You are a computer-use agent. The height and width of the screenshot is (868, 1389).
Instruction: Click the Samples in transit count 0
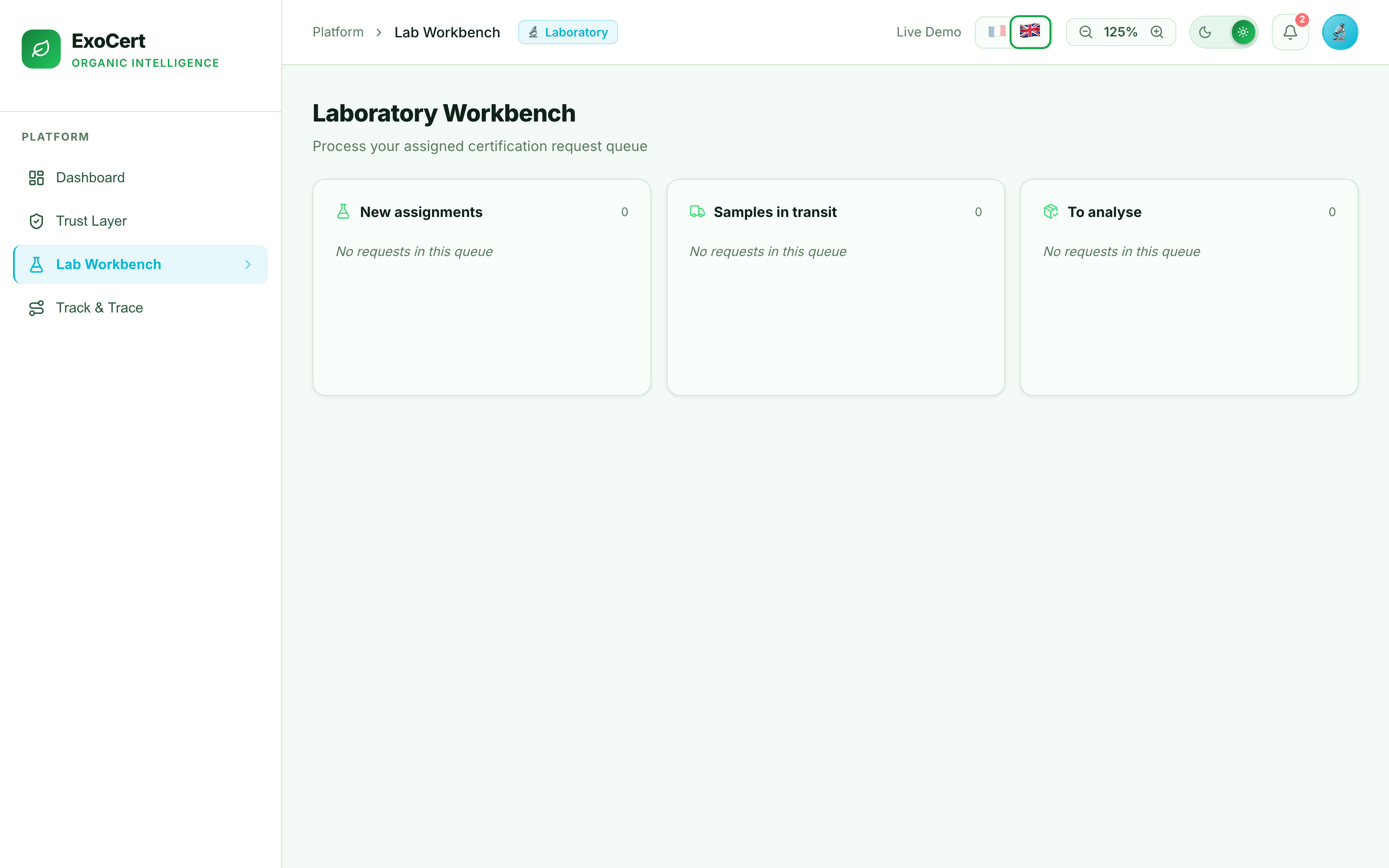pyautogui.click(x=978, y=212)
